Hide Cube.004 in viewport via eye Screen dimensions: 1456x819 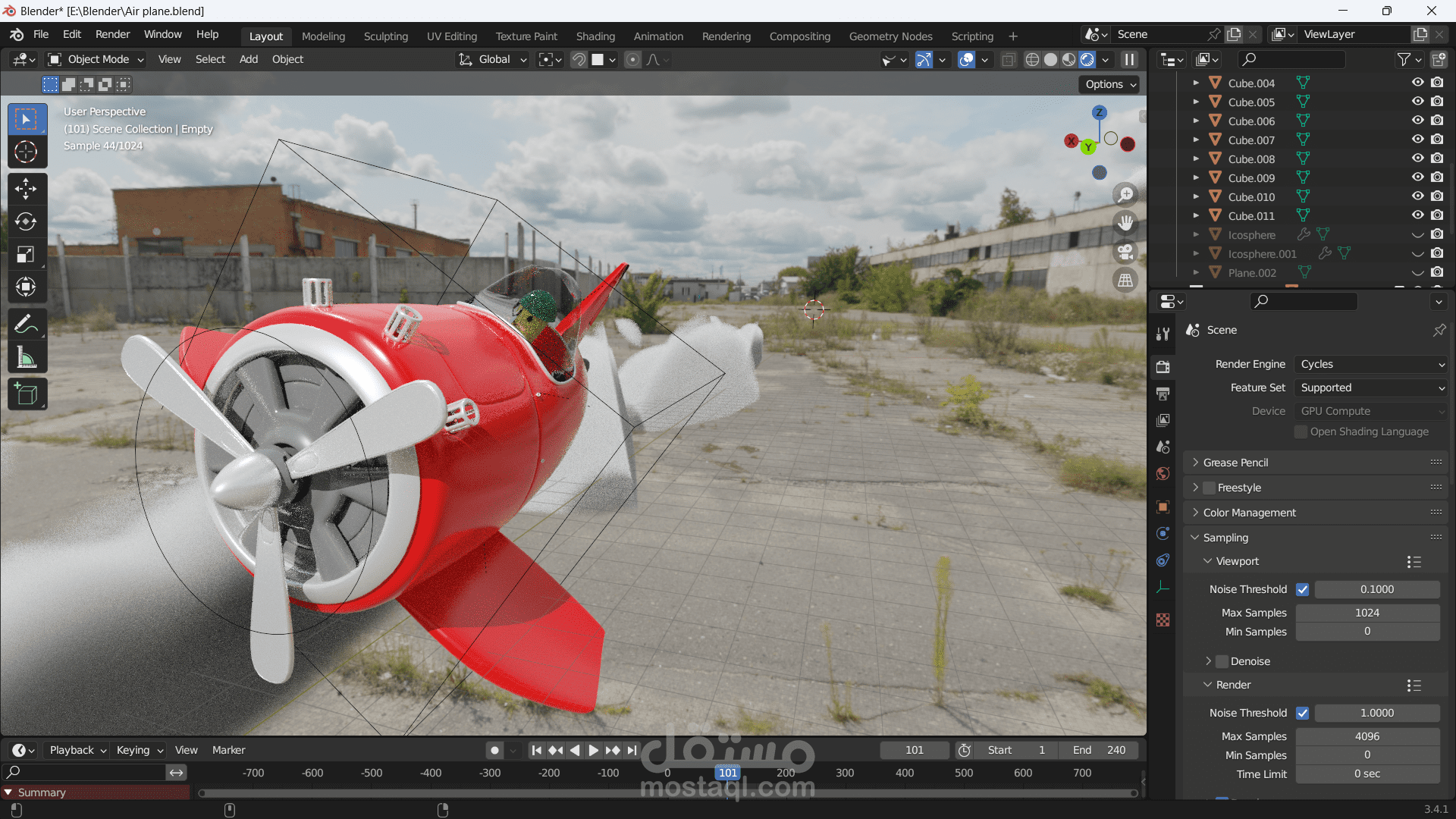pos(1417,83)
